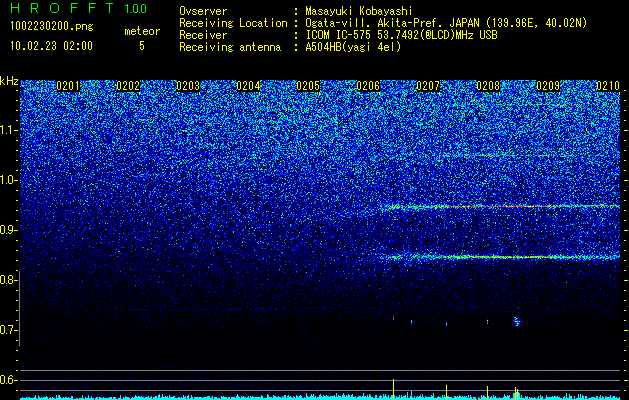Click the 0205 time marker
Image resolution: width=629 pixels, height=400 pixels.
point(308,86)
